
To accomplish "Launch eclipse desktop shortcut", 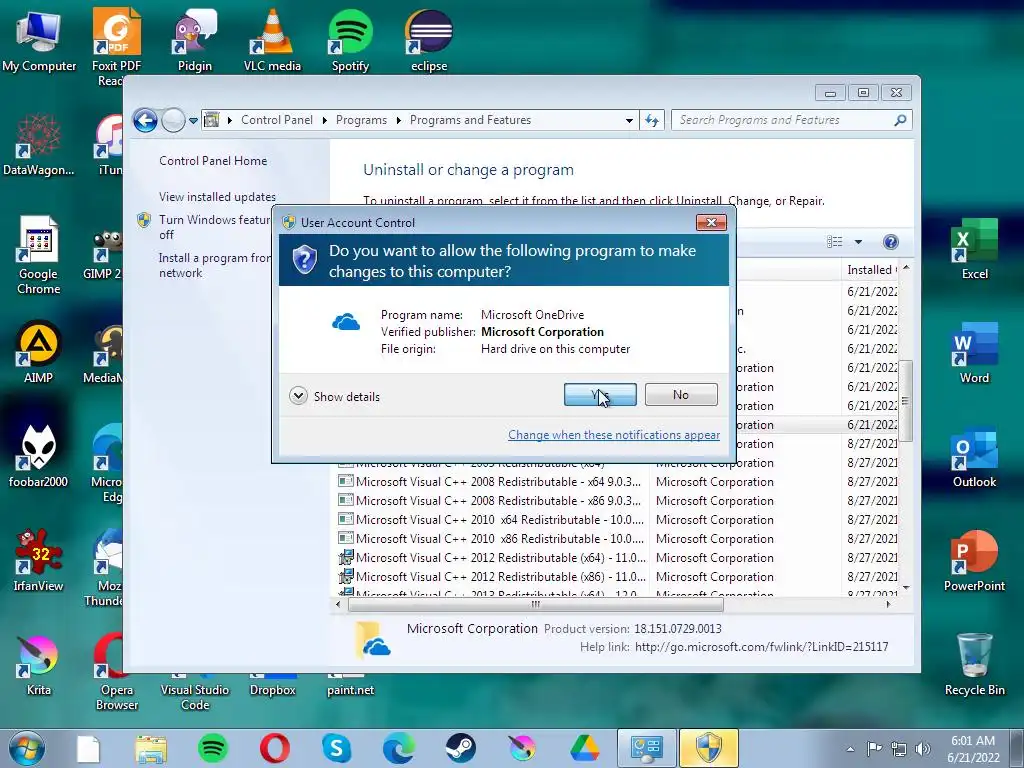I will coord(429,41).
